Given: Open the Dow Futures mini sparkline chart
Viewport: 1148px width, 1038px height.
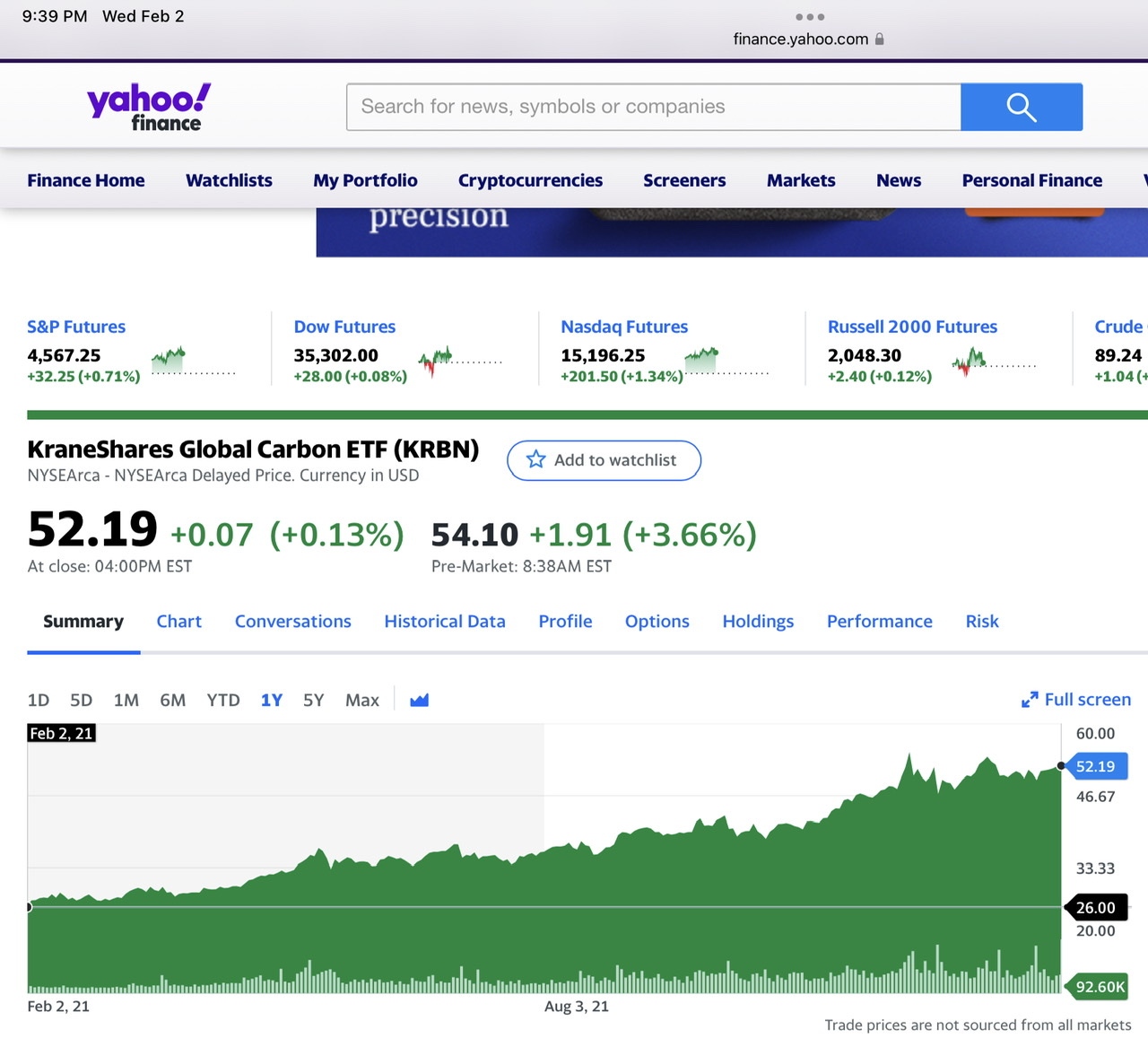Looking at the screenshot, I should (460, 362).
